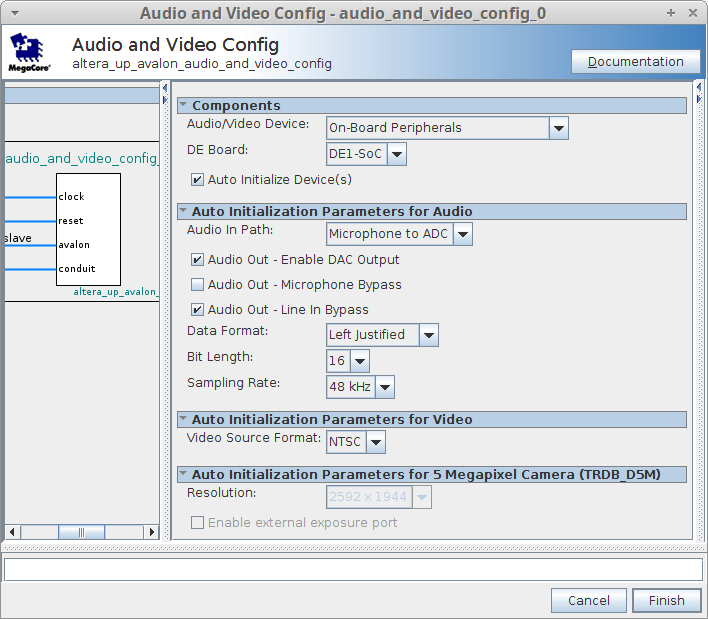Toggle Auto Initialize Device(s) checkbox
Image resolution: width=708 pixels, height=619 pixels.
tap(198, 180)
